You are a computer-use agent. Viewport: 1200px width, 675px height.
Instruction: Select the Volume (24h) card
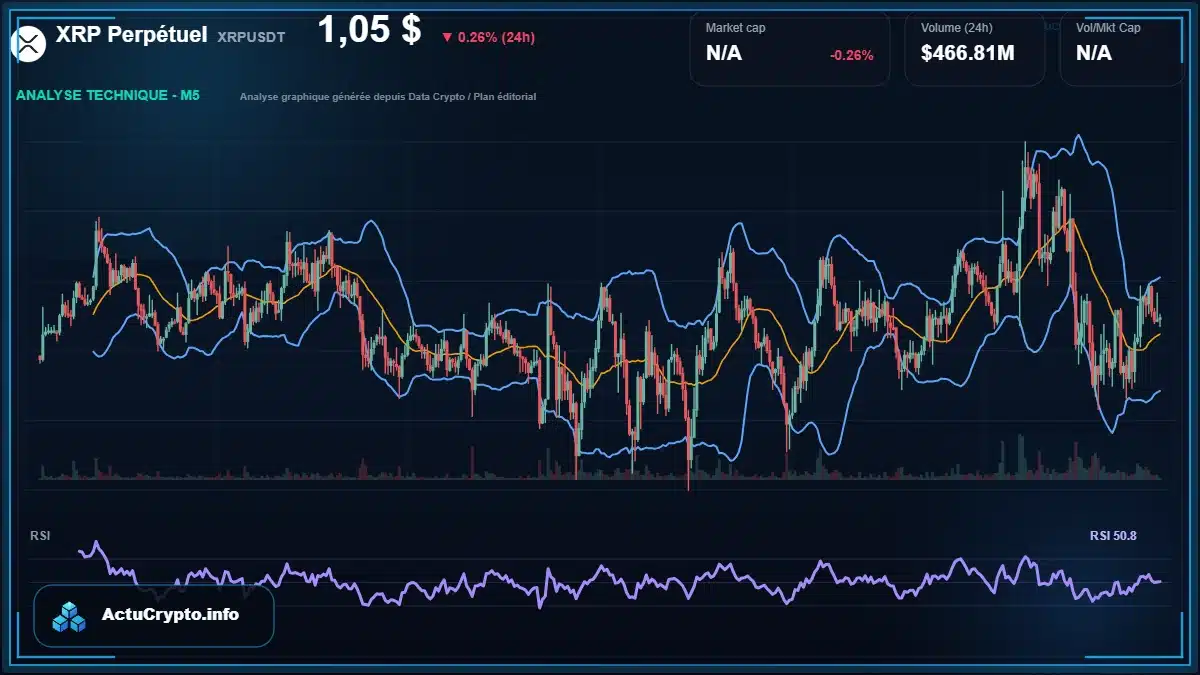(975, 48)
